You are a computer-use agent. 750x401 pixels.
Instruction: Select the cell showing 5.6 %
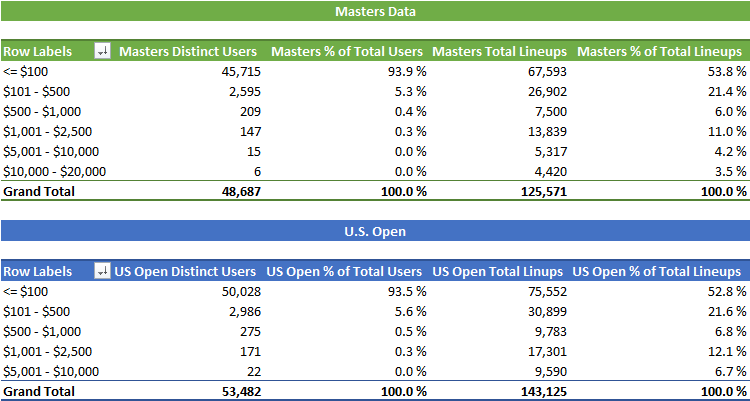[x=410, y=312]
